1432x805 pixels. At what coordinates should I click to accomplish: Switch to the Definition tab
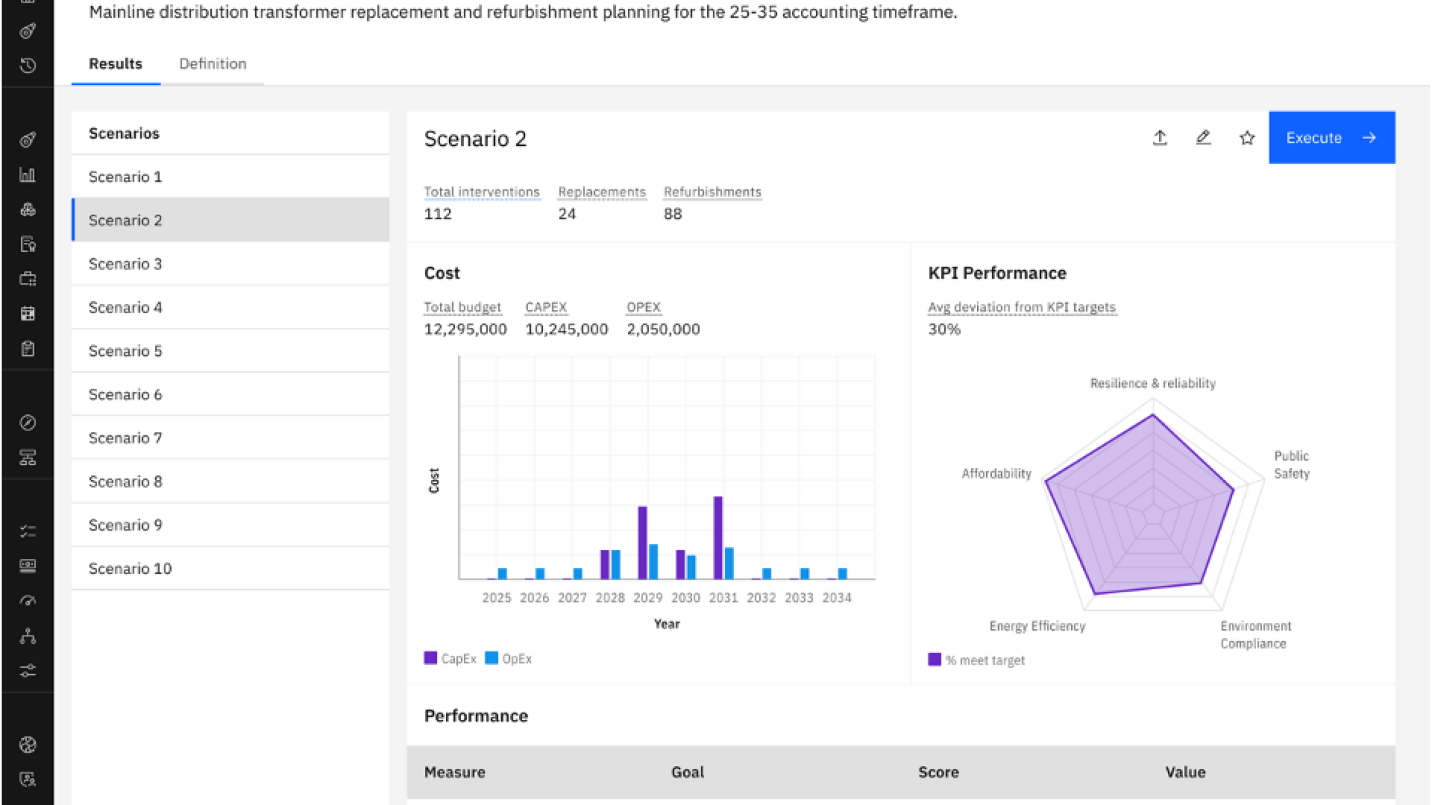[212, 64]
